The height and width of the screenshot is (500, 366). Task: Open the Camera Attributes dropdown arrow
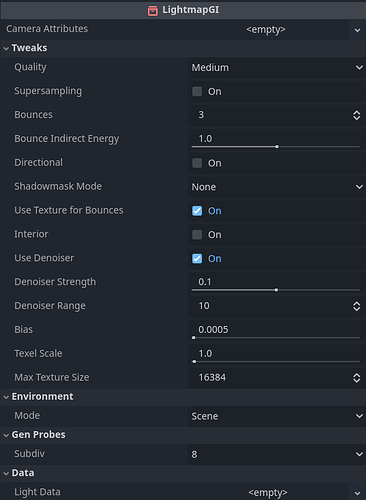point(357,30)
